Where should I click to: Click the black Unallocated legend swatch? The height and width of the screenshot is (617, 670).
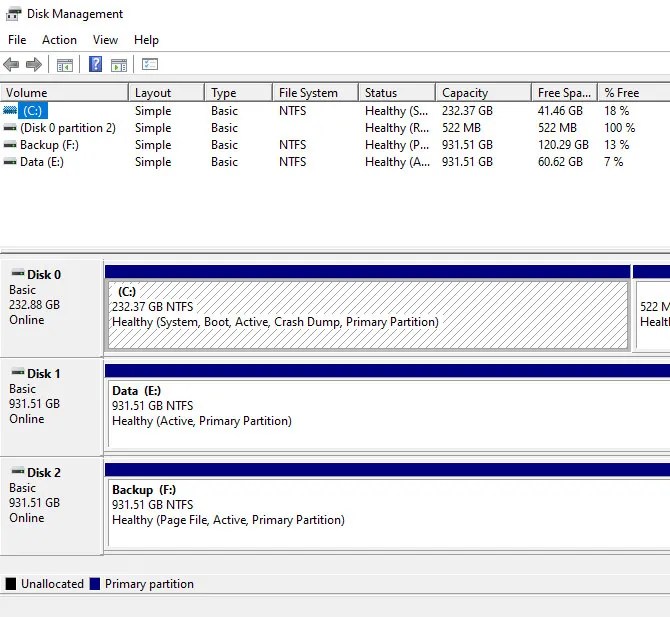[11, 584]
